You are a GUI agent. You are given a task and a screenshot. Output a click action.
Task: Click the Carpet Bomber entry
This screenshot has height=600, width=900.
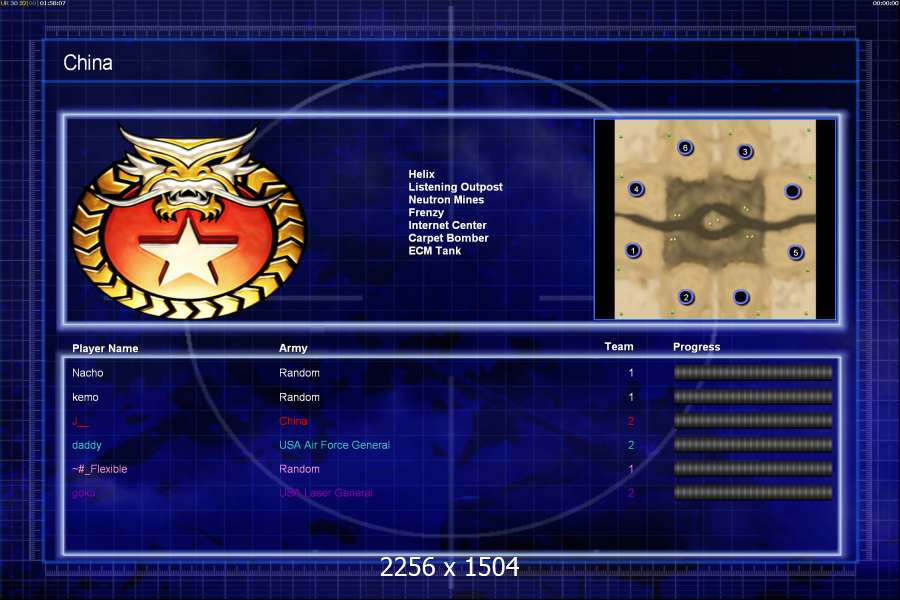click(x=448, y=238)
